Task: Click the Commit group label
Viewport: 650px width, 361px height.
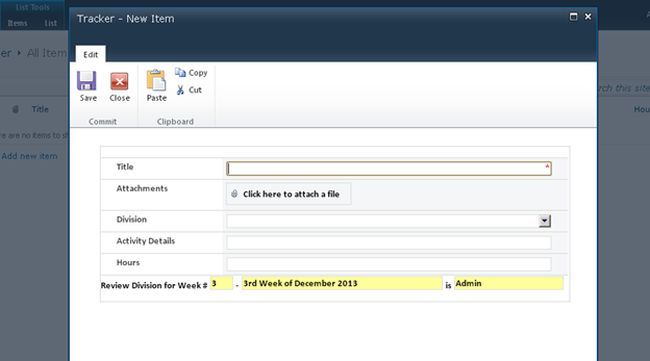Action: click(102, 121)
